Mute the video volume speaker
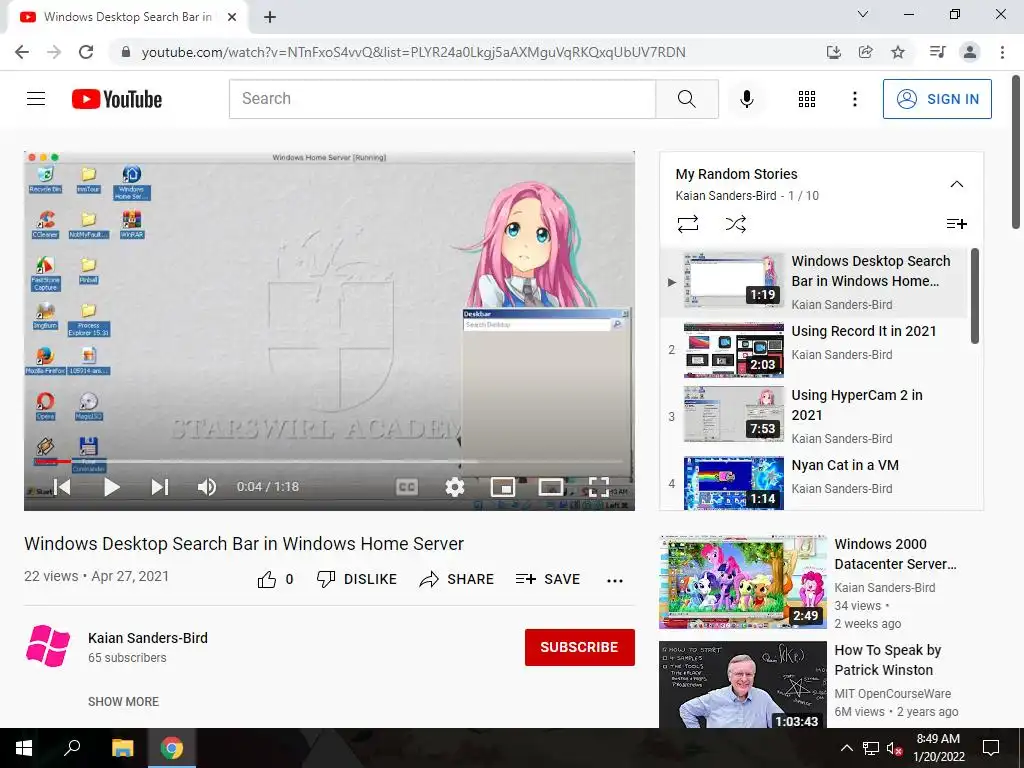The image size is (1024, 768). (x=206, y=487)
